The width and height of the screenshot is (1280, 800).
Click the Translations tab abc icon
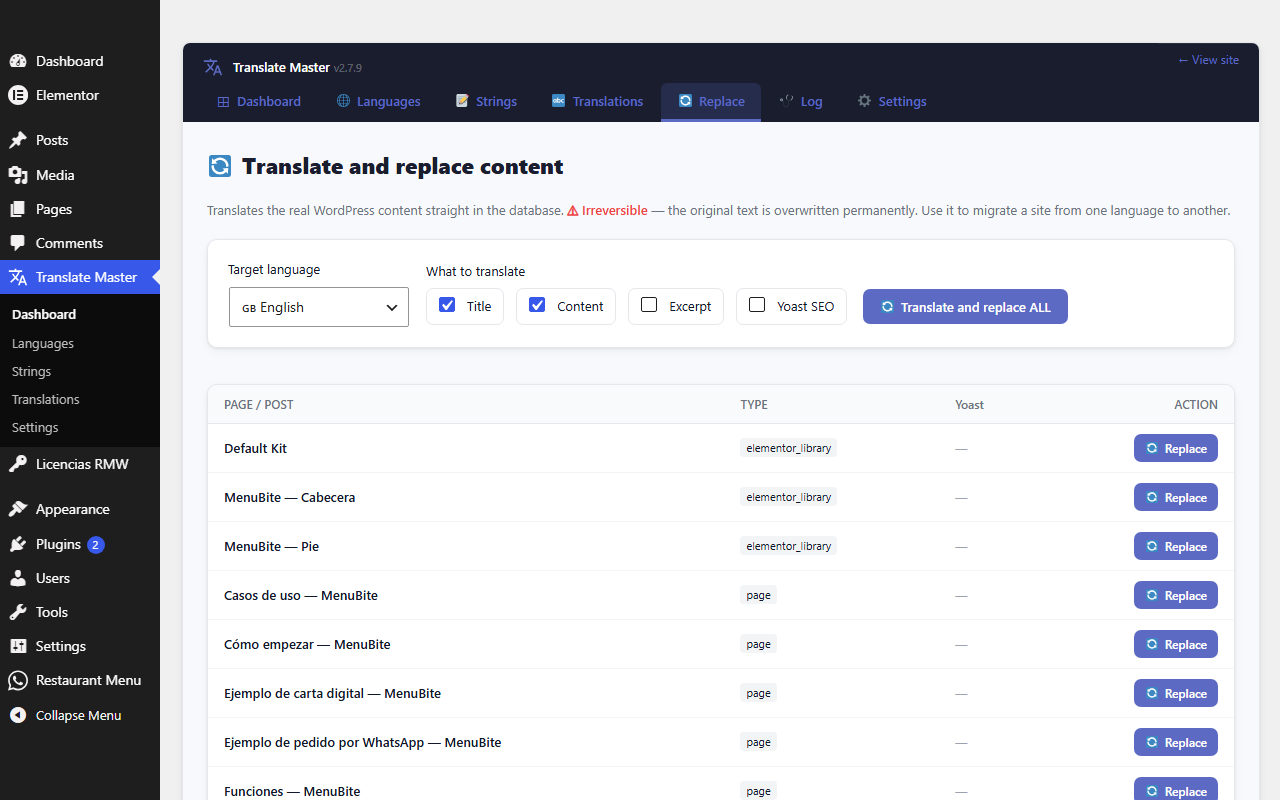pyautogui.click(x=559, y=101)
